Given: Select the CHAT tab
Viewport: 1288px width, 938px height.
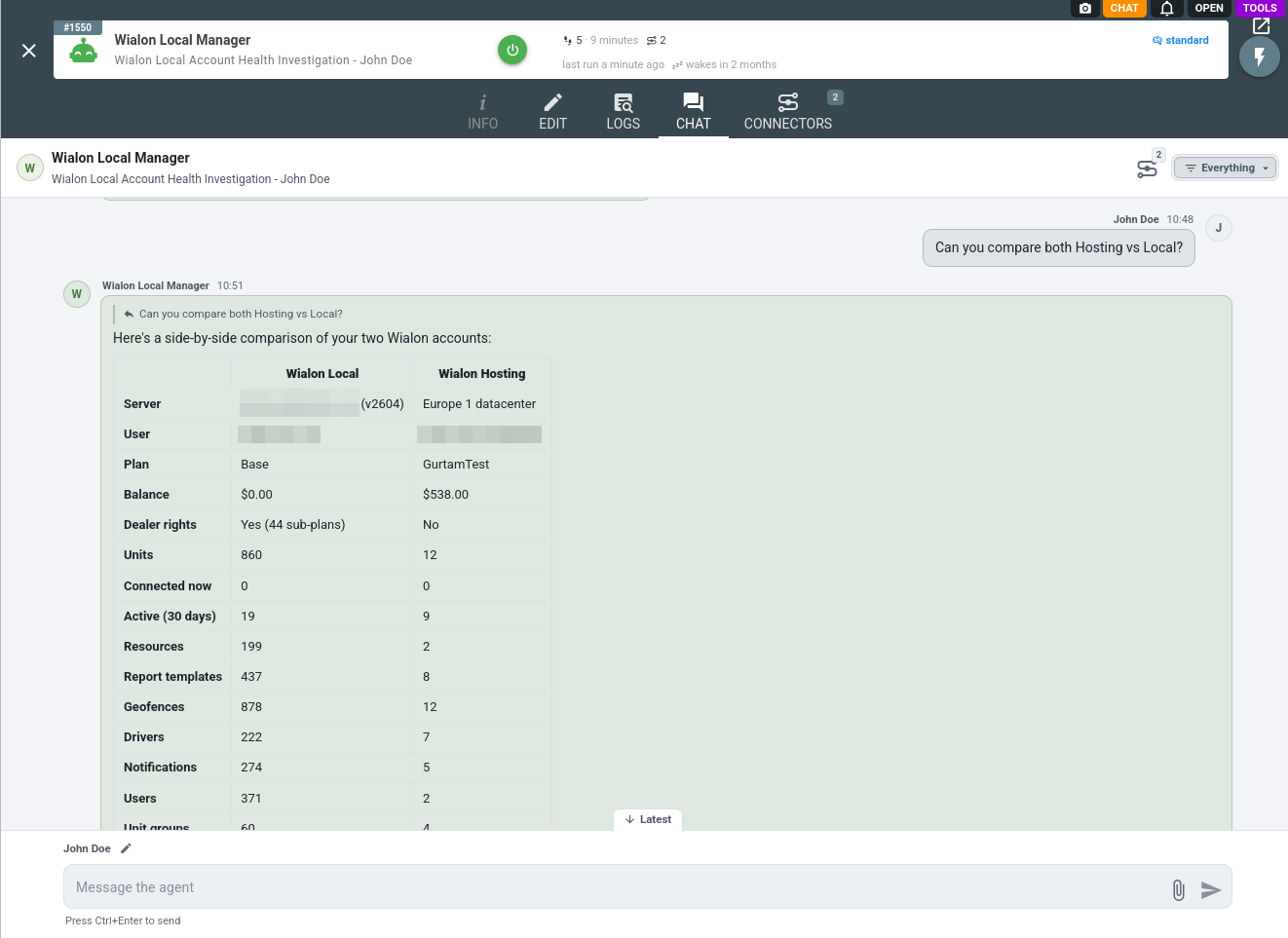Looking at the screenshot, I should click(x=694, y=112).
